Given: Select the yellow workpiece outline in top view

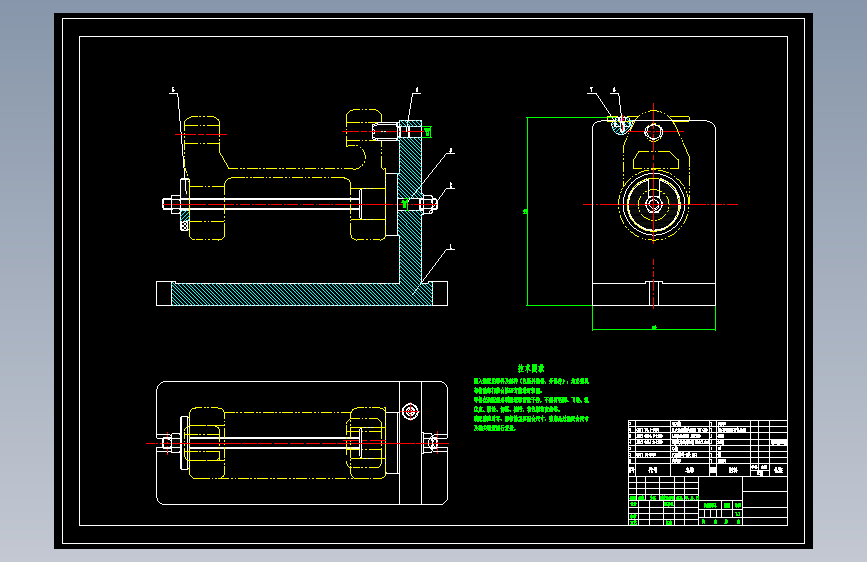Looking at the screenshot, I should tap(287, 443).
